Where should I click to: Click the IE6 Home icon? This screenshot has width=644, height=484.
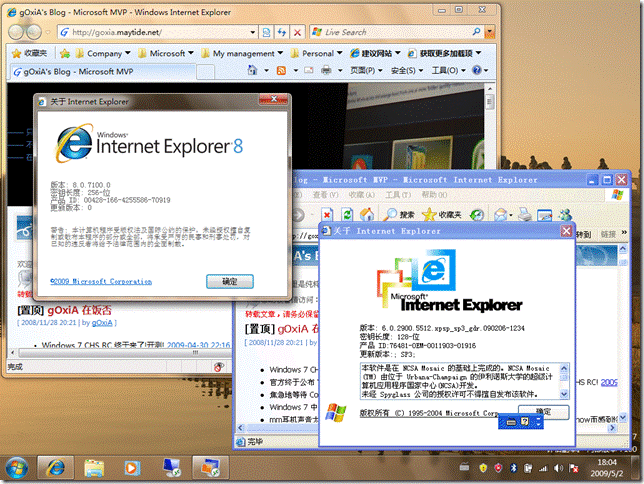367,214
